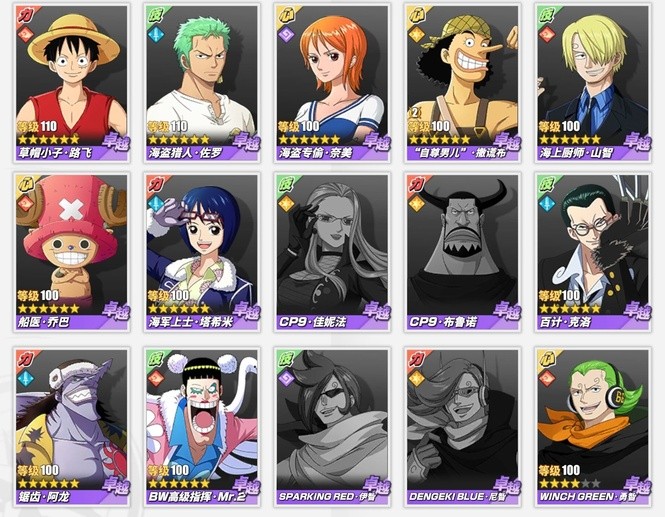Image resolution: width=665 pixels, height=517 pixels.
Task: Click the 心 type badge on Chopper card
Action: (x=25, y=184)
